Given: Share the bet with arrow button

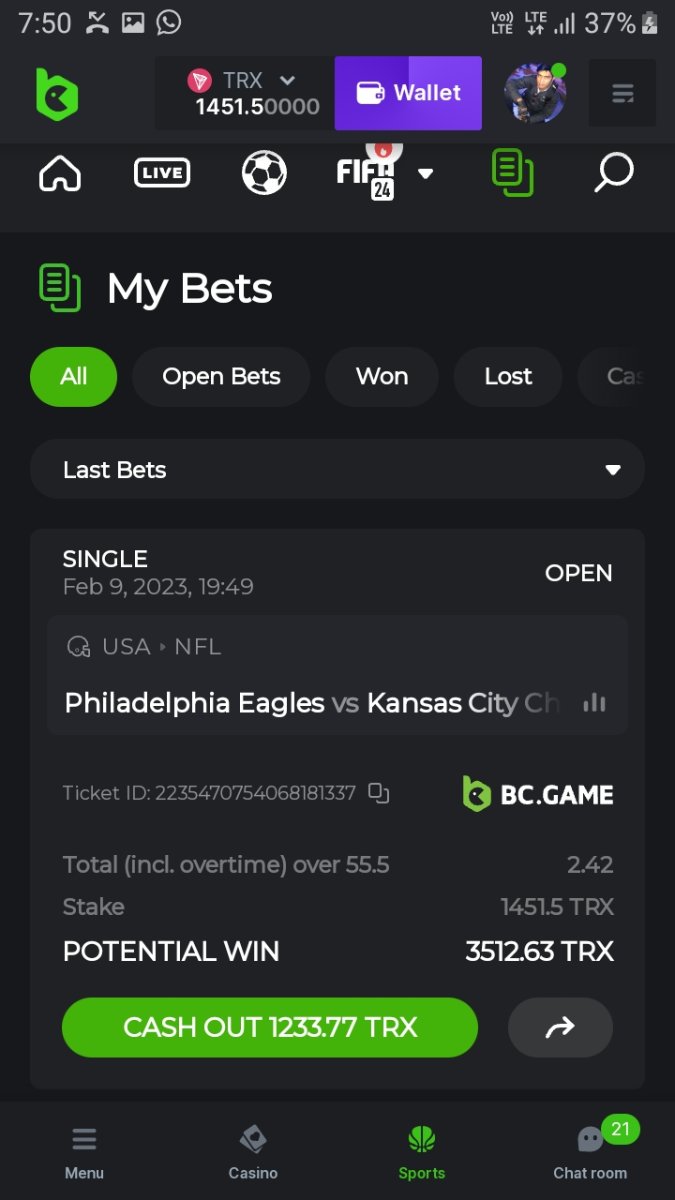Looking at the screenshot, I should (560, 1027).
